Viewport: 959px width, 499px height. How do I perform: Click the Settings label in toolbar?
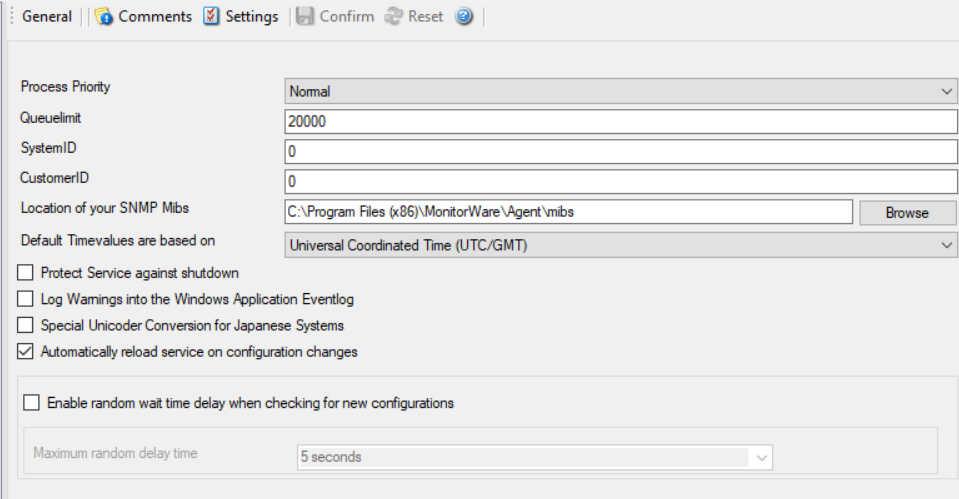[x=252, y=17]
